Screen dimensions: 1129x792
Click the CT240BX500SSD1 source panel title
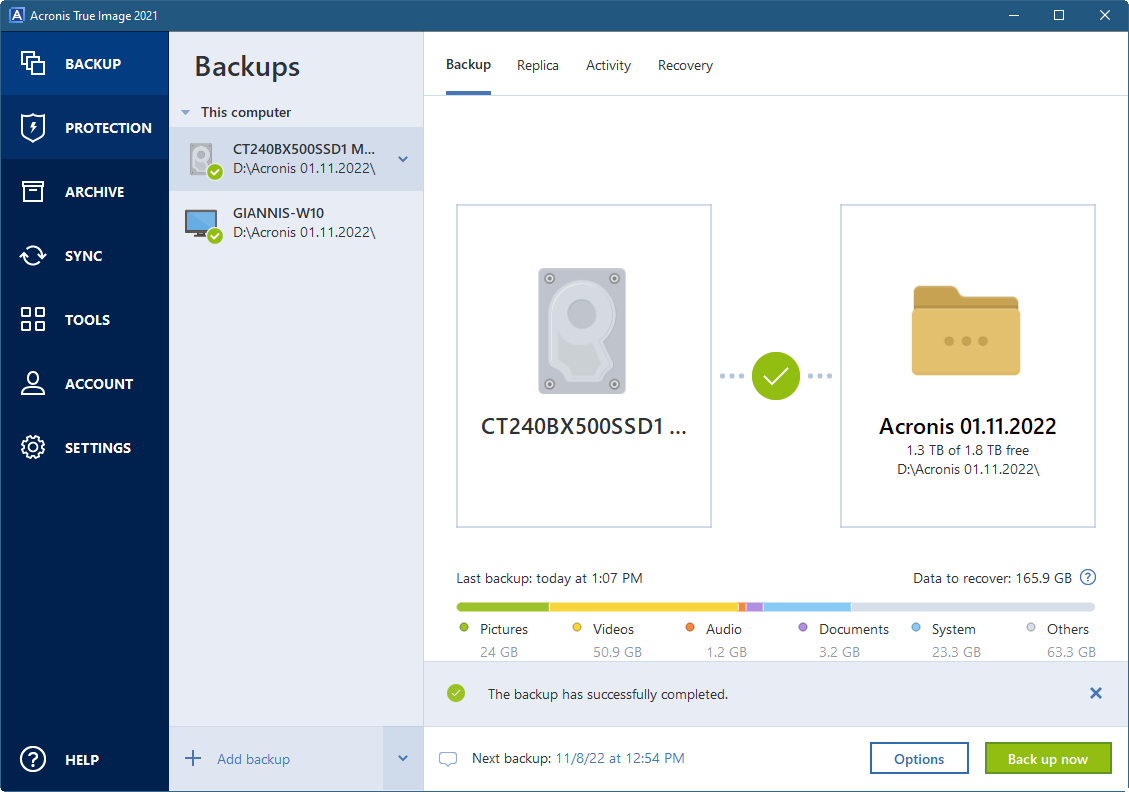pos(583,426)
